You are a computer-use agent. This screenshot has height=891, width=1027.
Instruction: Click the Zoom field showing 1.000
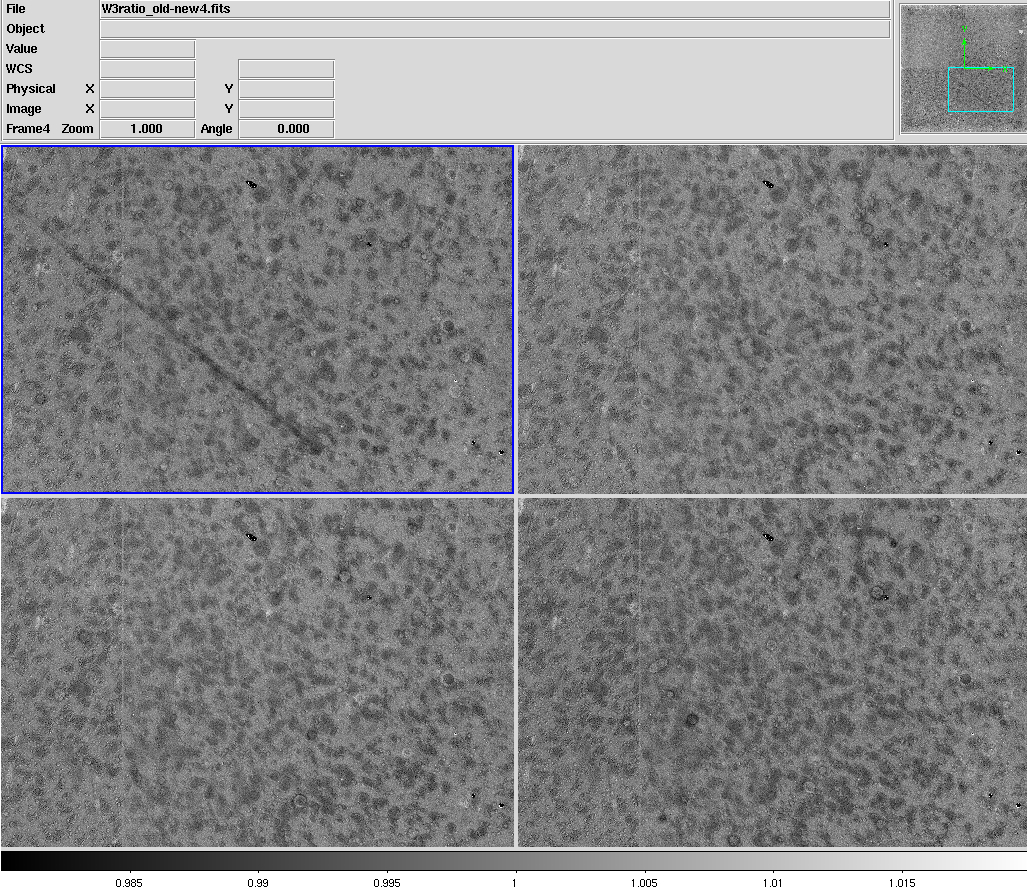147,129
